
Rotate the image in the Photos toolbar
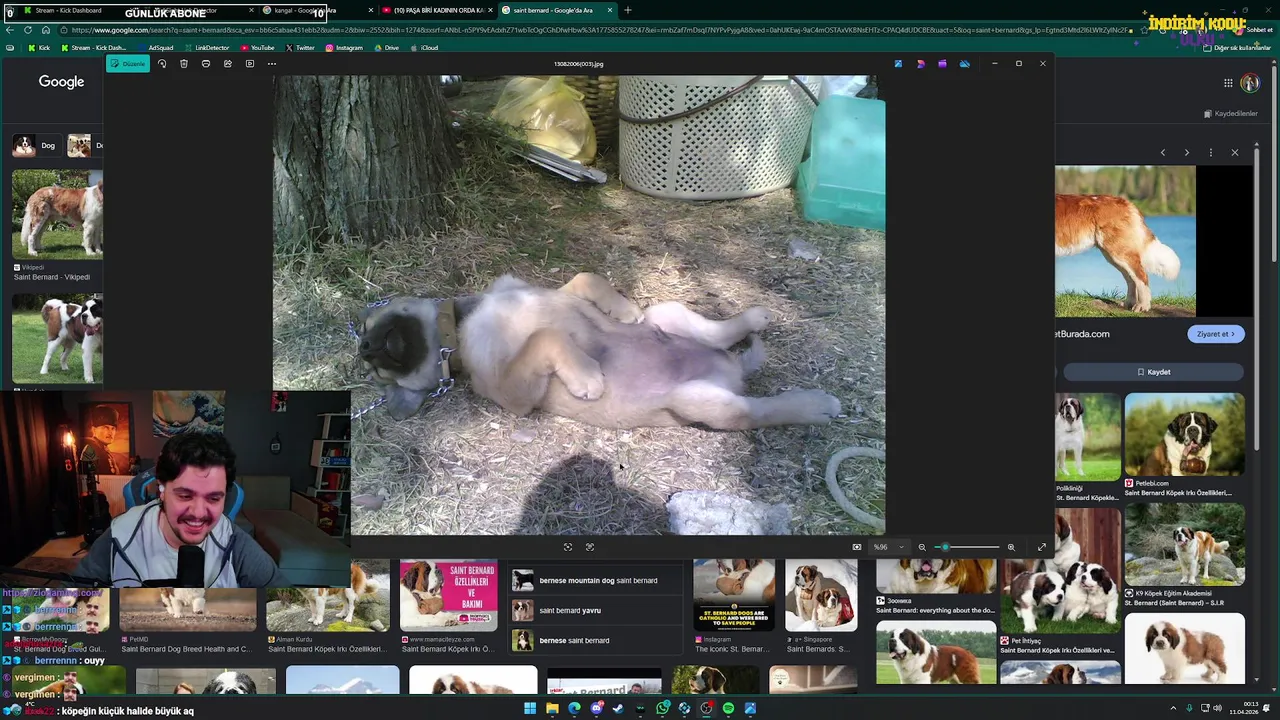pos(162,64)
